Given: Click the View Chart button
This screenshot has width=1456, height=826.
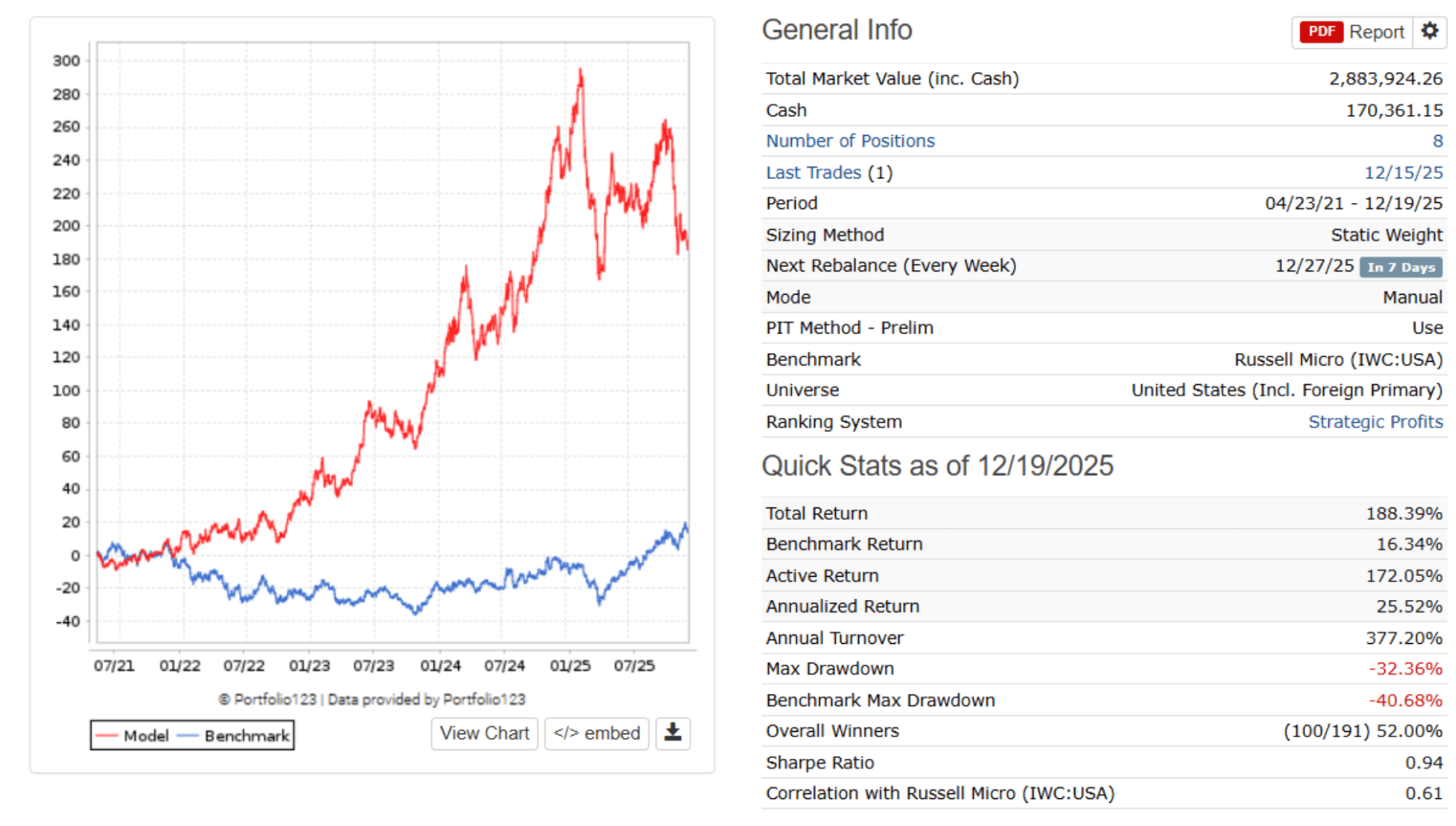Looking at the screenshot, I should [484, 733].
